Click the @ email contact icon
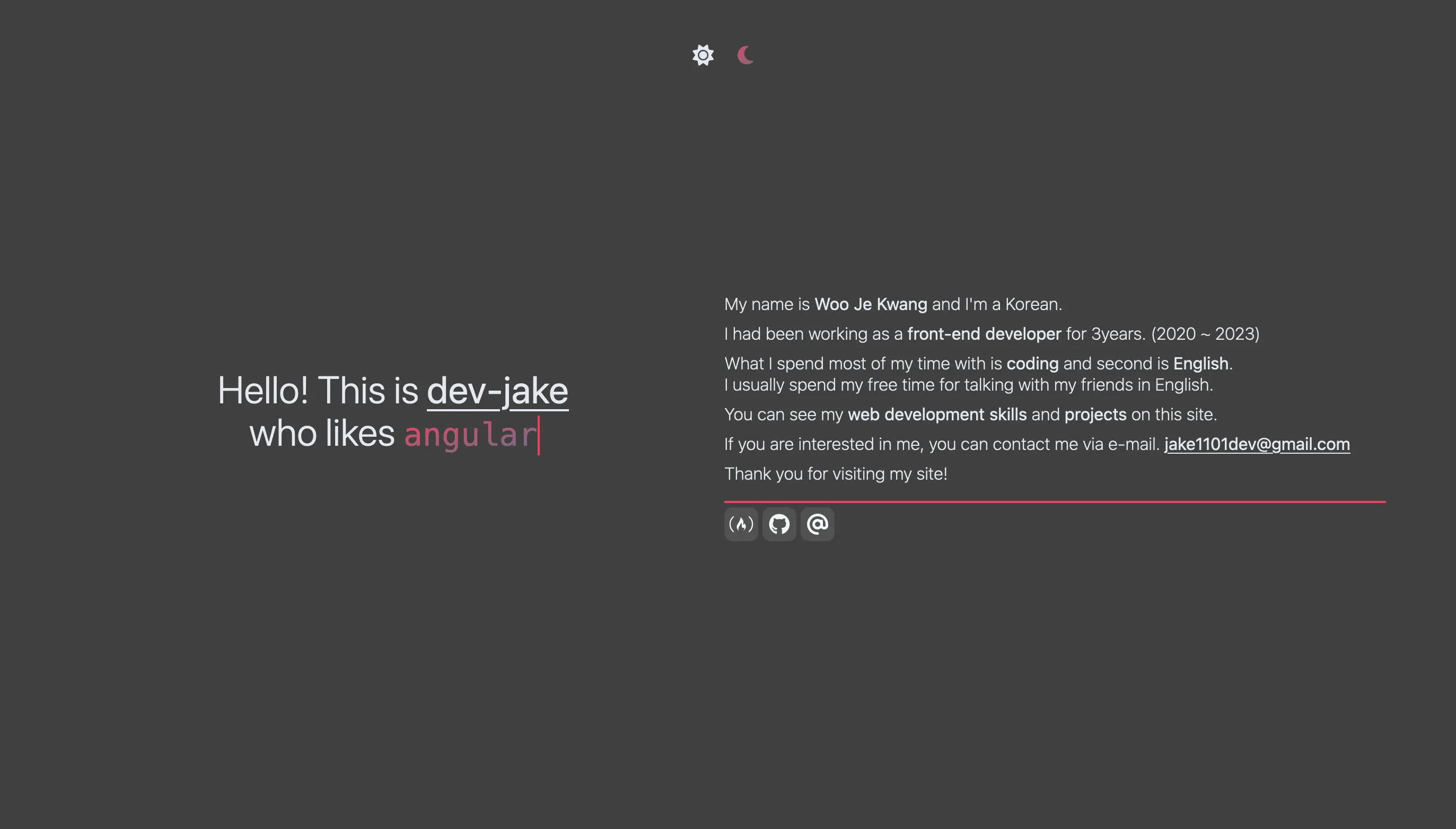The width and height of the screenshot is (1456, 829). 817,524
